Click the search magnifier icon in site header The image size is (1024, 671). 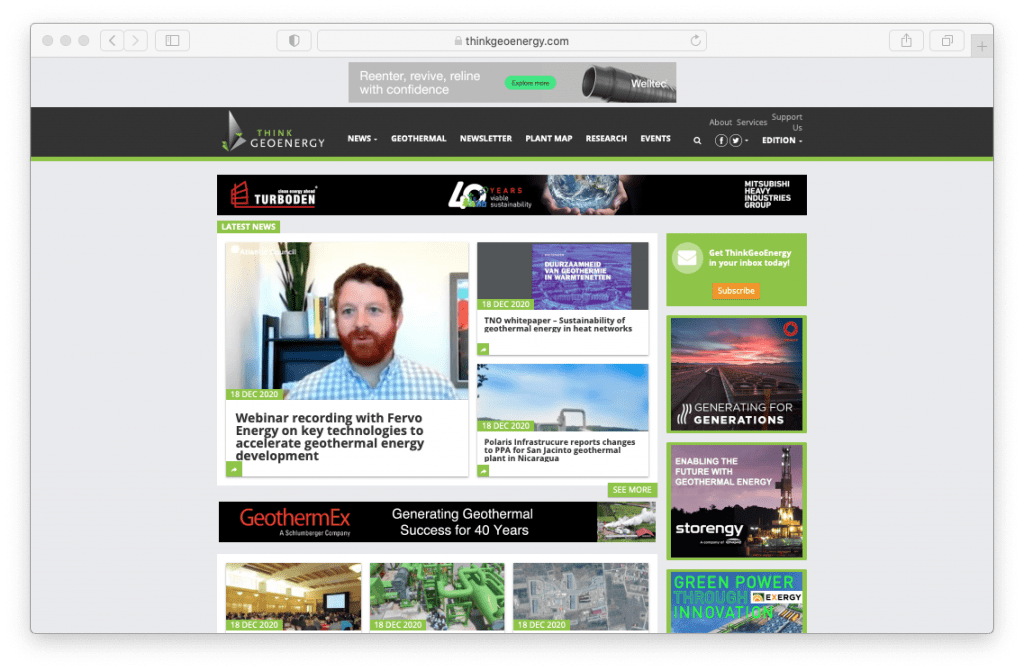coord(697,141)
